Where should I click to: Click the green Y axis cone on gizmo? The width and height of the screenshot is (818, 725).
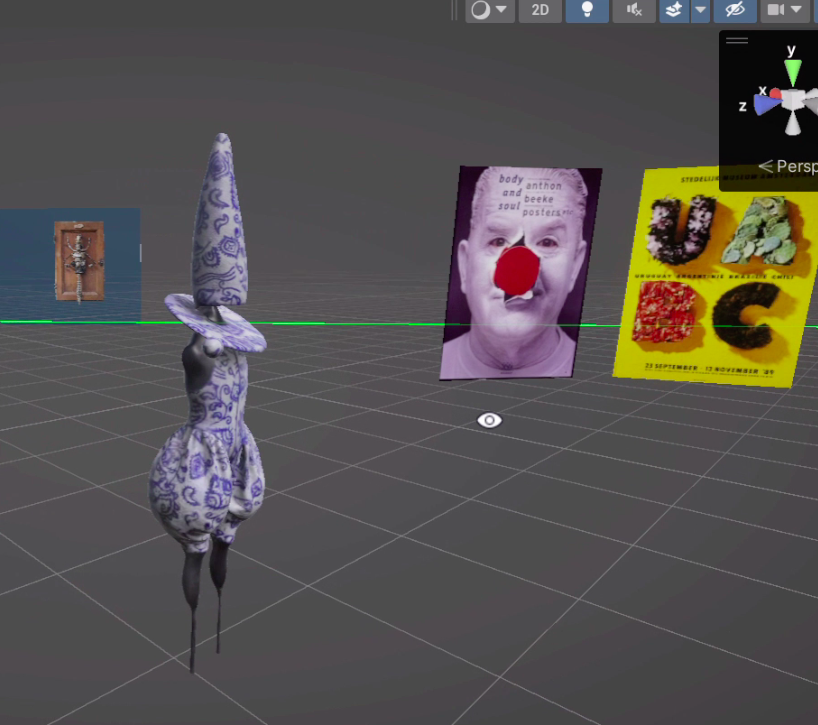click(793, 72)
